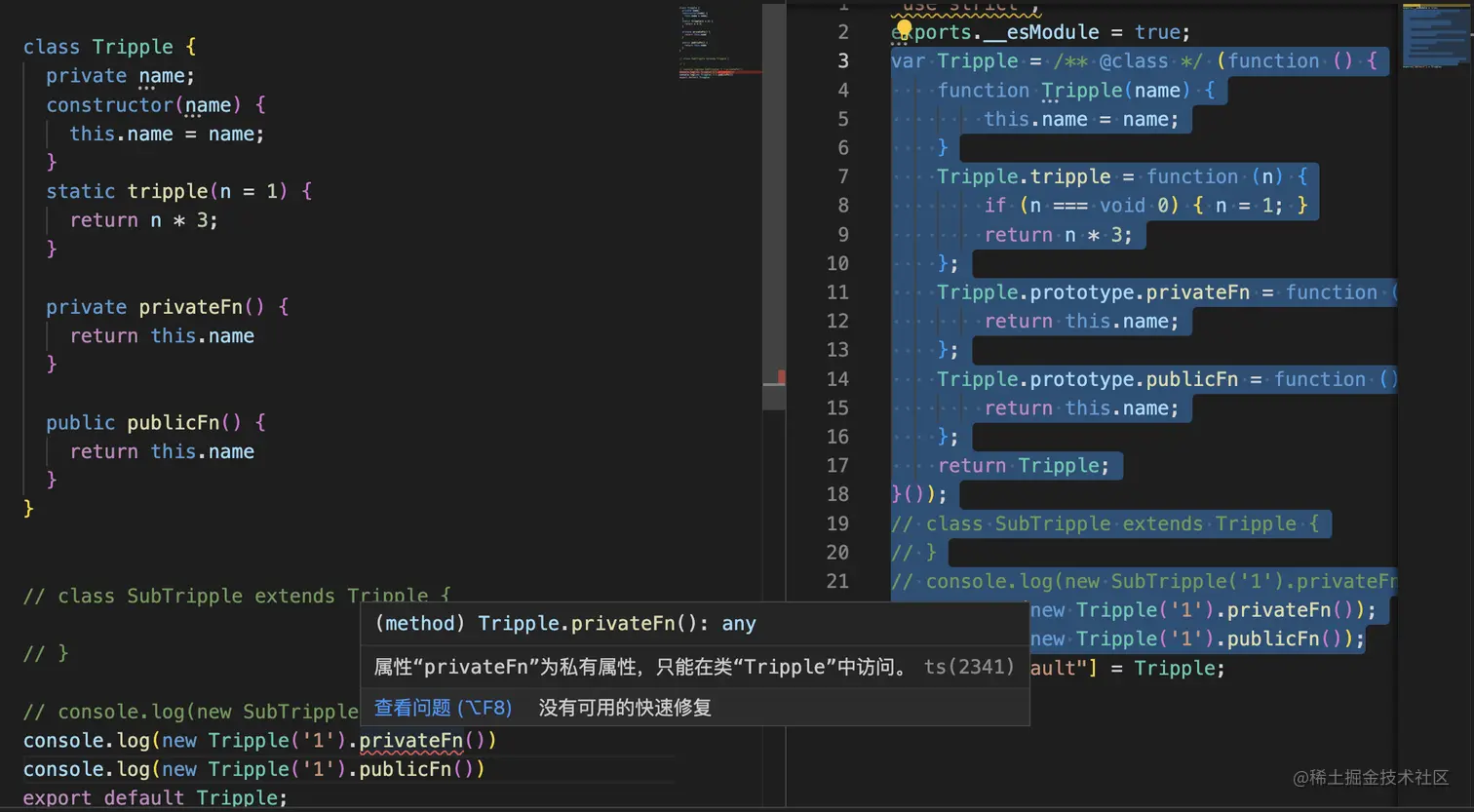Click "new Tripple('1').publicFn());" in the right editor

coord(1198,639)
